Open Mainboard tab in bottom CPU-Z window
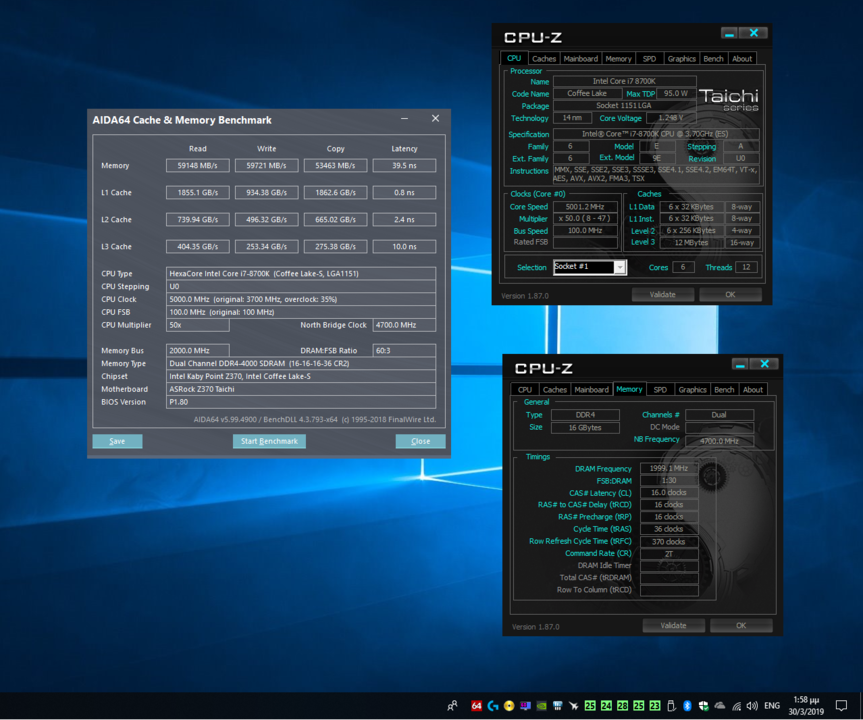Viewport: 863px width, 720px height. [x=591, y=389]
